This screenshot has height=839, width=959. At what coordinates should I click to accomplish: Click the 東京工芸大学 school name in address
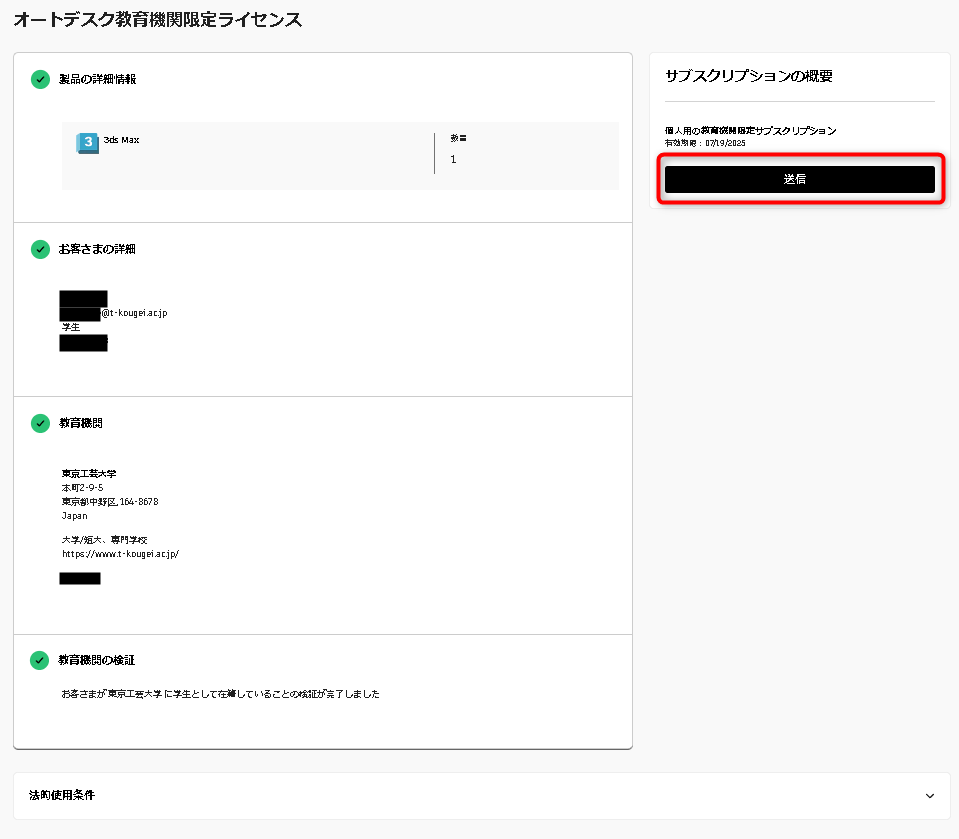tap(89, 473)
